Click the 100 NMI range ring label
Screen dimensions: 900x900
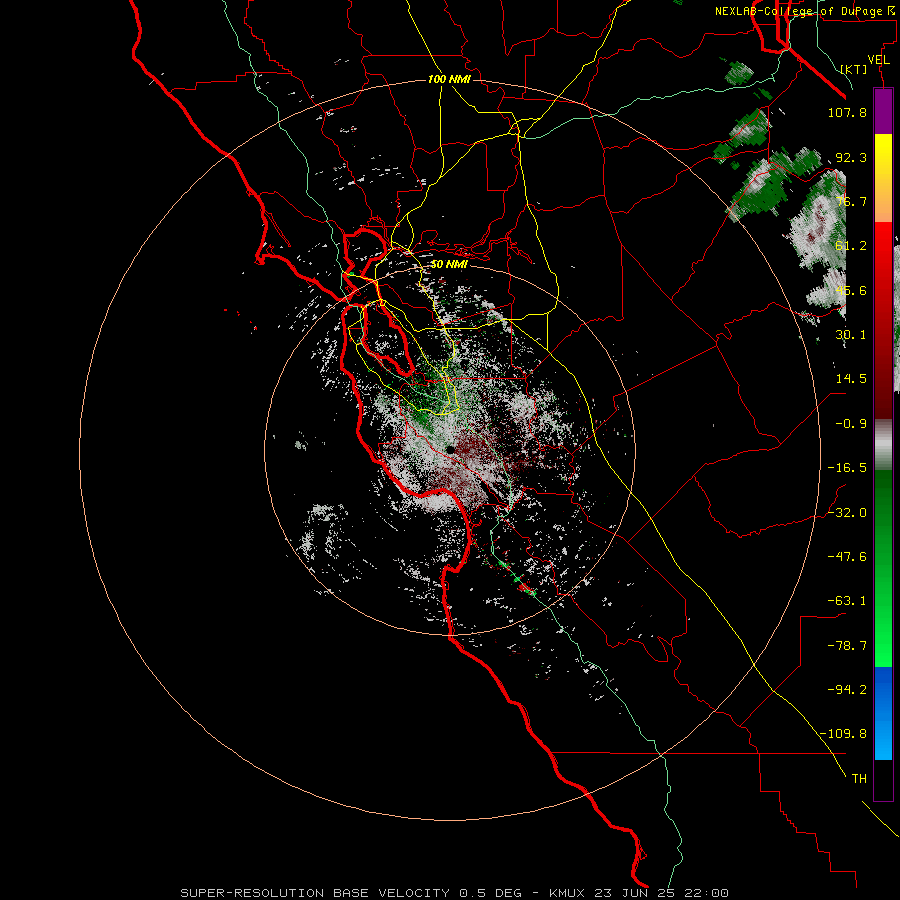(449, 79)
